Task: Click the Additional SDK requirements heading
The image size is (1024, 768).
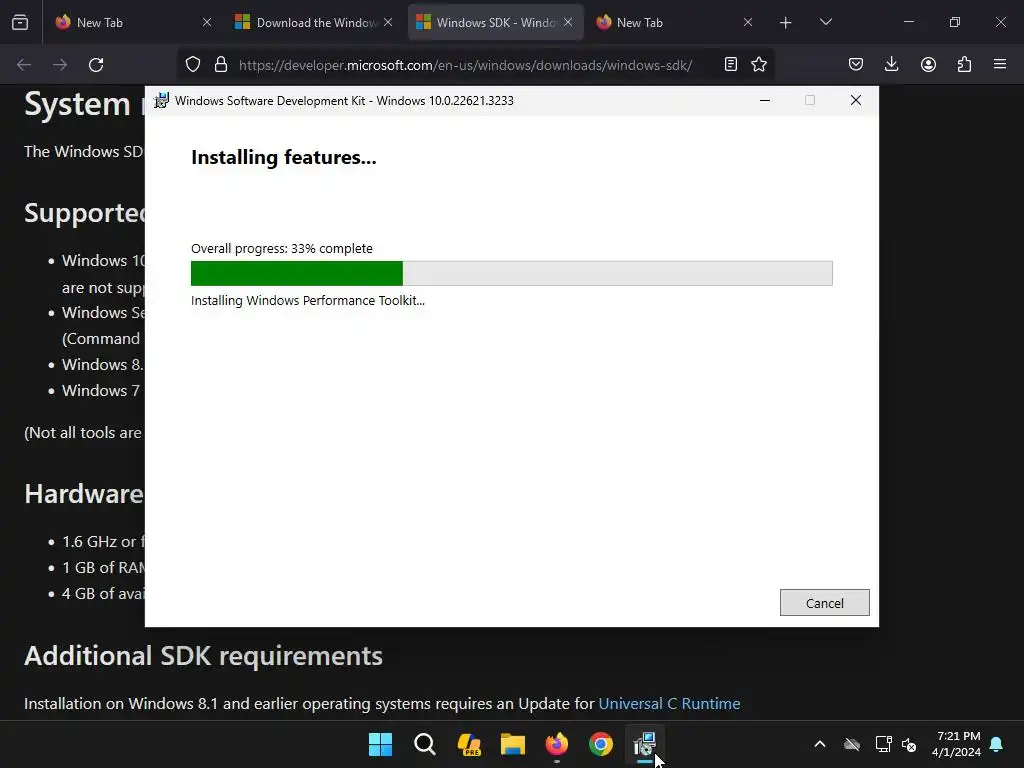Action: (203, 656)
